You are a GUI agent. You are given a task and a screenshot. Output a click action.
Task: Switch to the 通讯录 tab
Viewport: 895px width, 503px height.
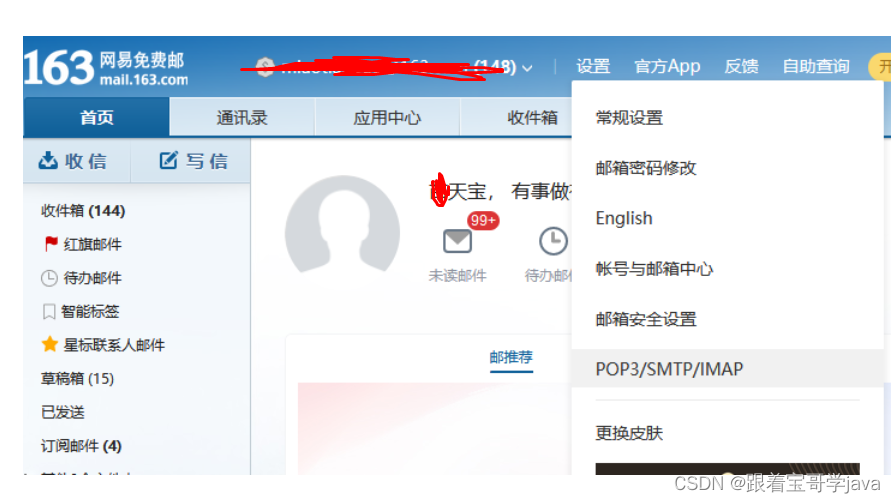[242, 117]
